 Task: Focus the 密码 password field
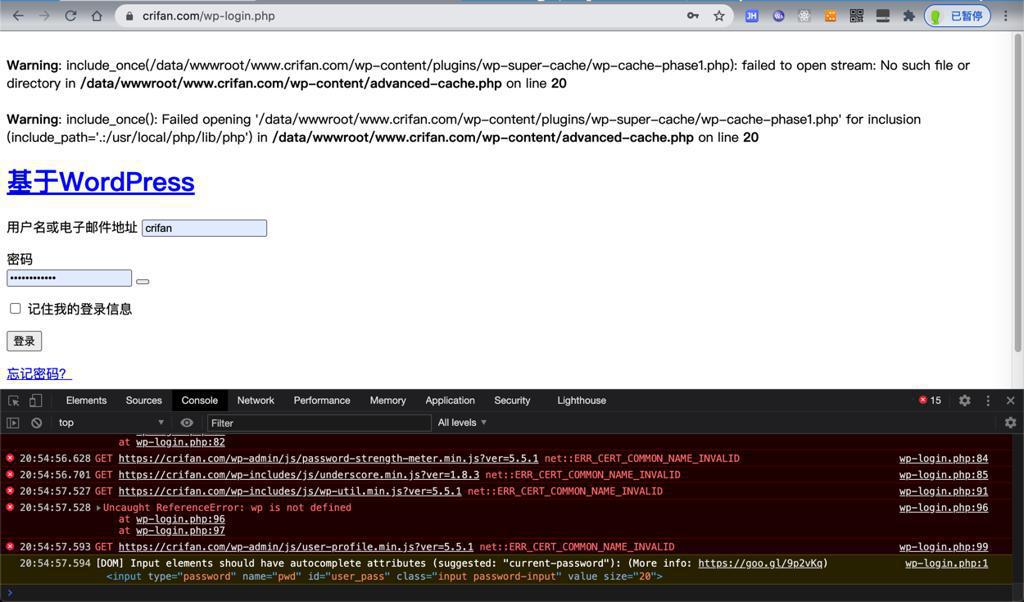tap(69, 278)
